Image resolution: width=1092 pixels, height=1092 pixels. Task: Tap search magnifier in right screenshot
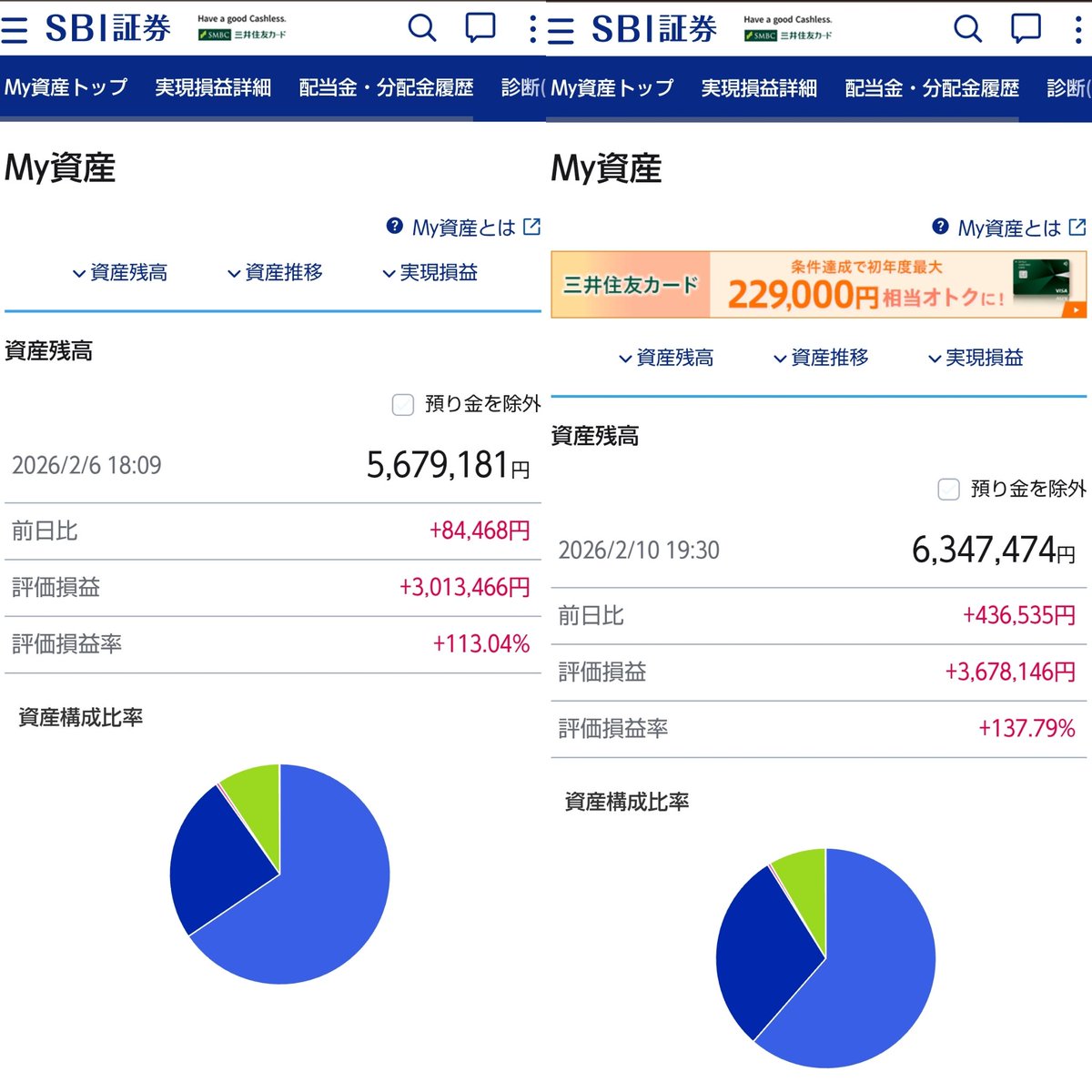tap(967, 28)
